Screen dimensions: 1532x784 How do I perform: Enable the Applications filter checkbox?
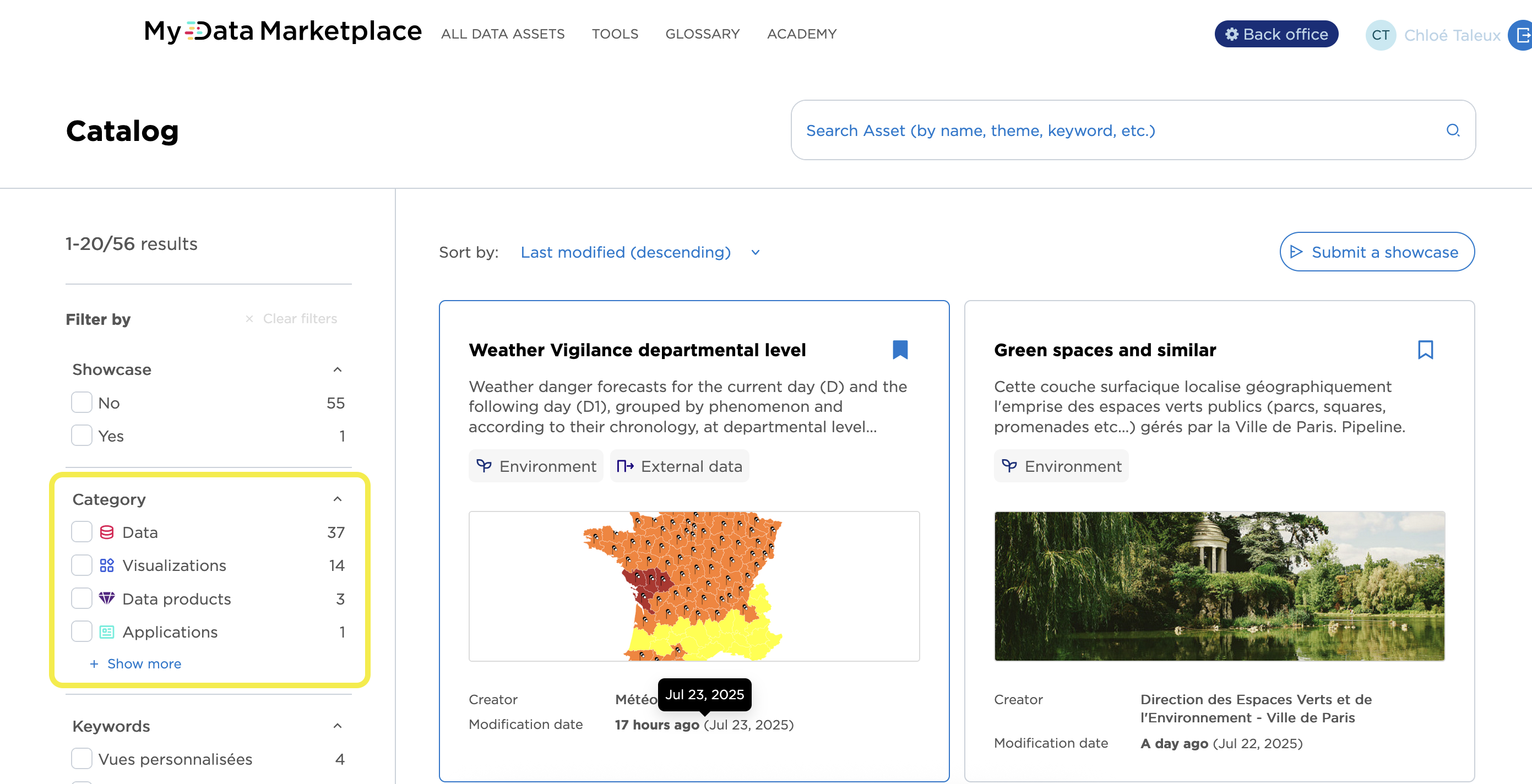click(82, 631)
